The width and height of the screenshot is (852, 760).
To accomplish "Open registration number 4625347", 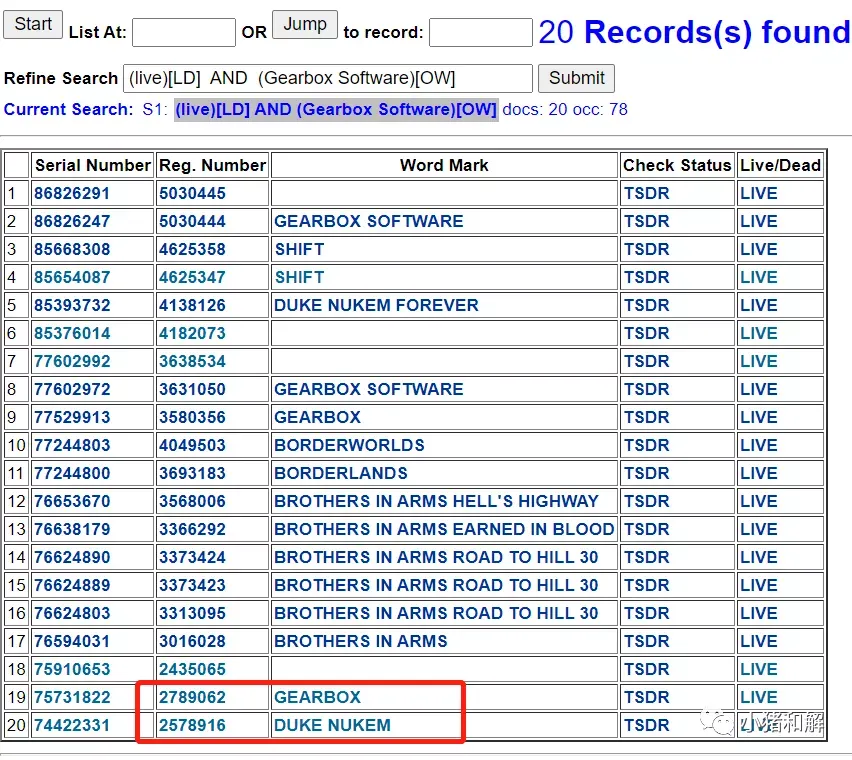I will [192, 278].
